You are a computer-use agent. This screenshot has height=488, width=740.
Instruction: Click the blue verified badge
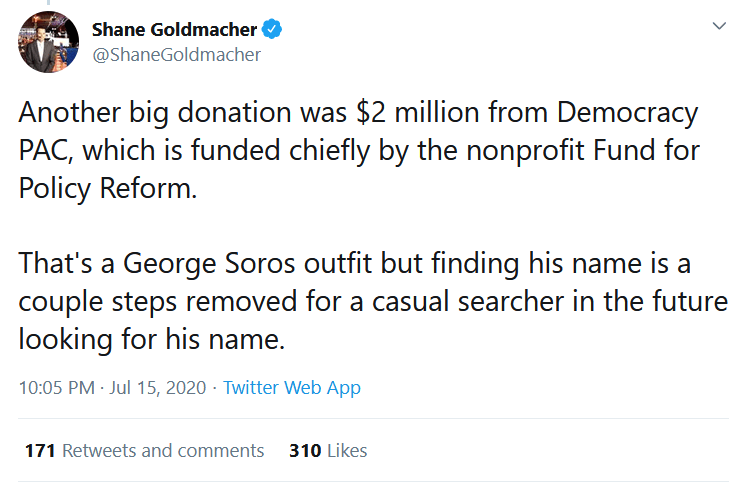coord(272,30)
